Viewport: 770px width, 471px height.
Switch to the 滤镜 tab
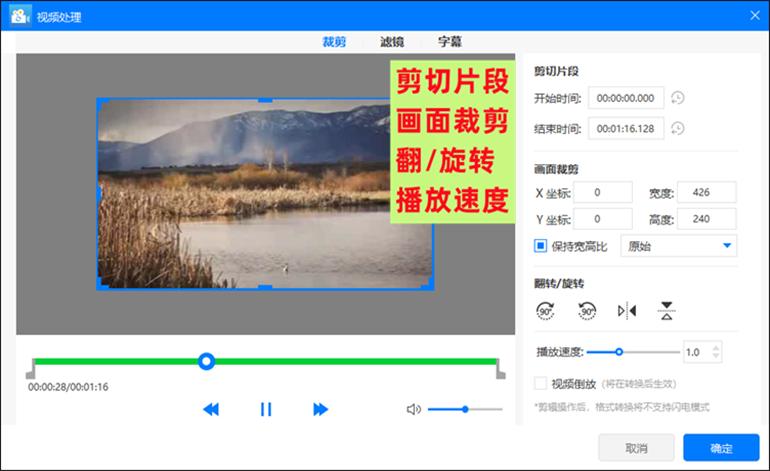[392, 42]
